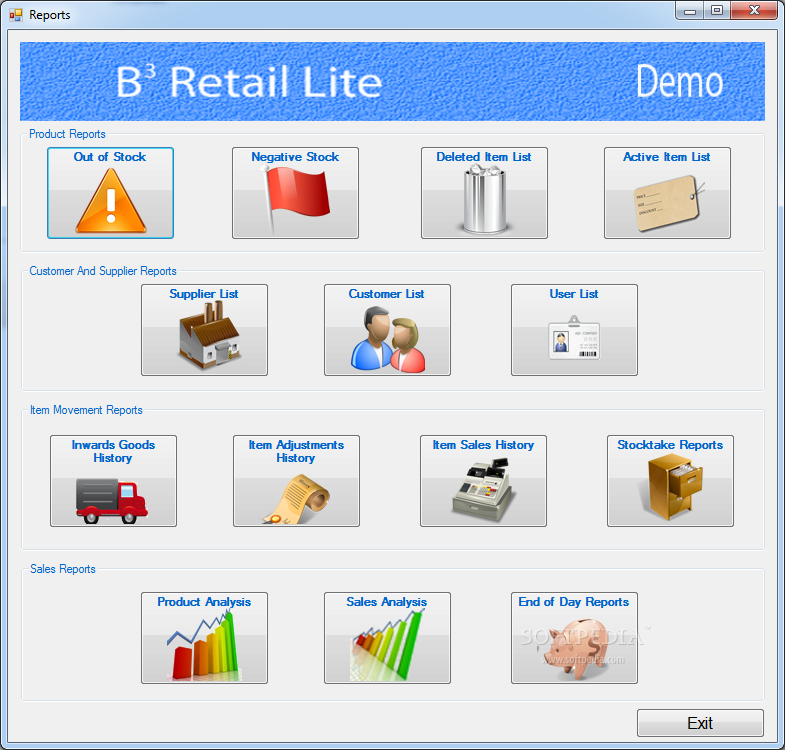This screenshot has height=750, width=785.
Task: Click the Exit button
Action: pyautogui.click(x=700, y=723)
